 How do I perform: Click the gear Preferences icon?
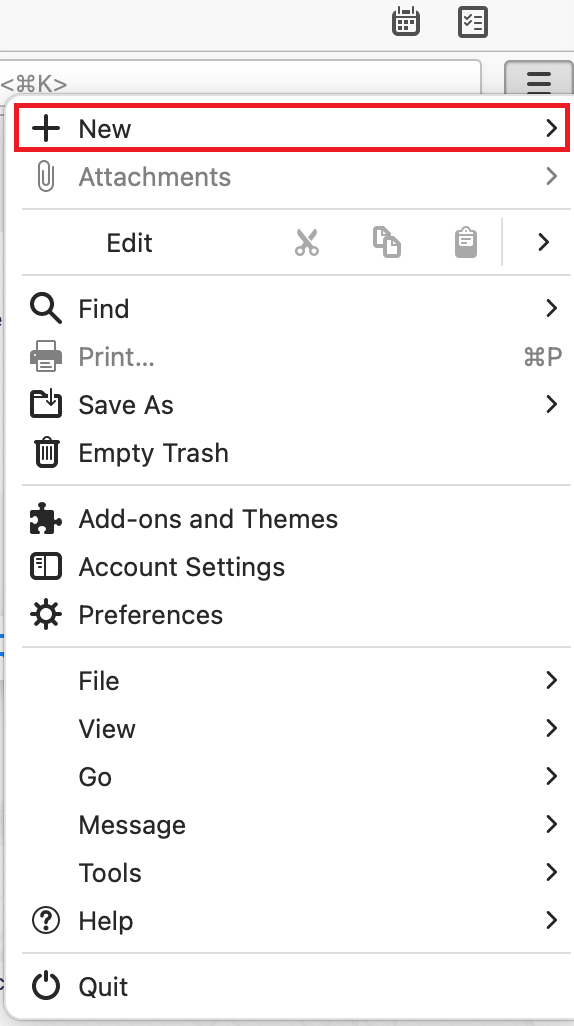[46, 615]
